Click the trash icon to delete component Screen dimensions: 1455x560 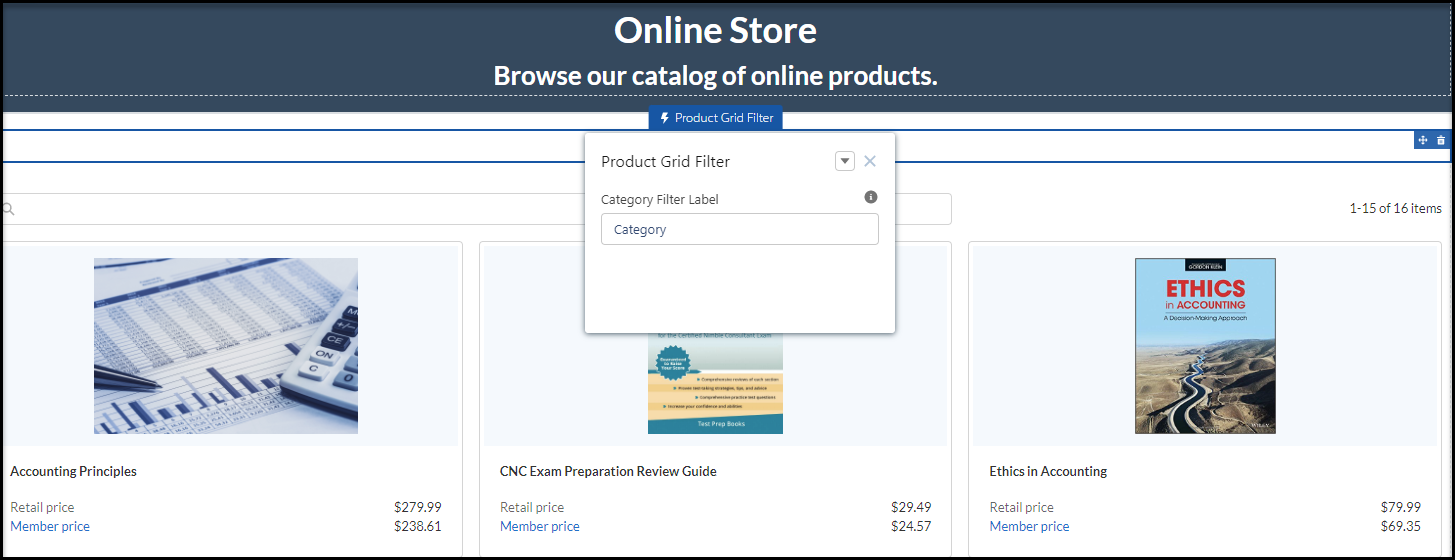tap(1441, 141)
